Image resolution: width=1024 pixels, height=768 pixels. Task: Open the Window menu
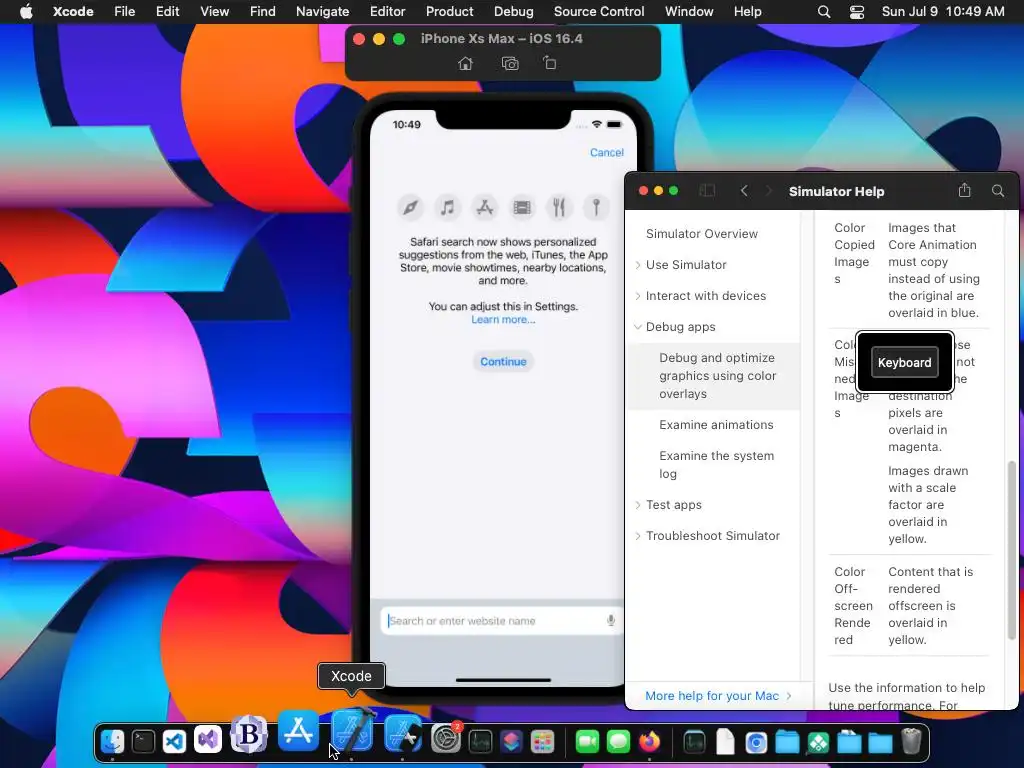[x=689, y=12]
